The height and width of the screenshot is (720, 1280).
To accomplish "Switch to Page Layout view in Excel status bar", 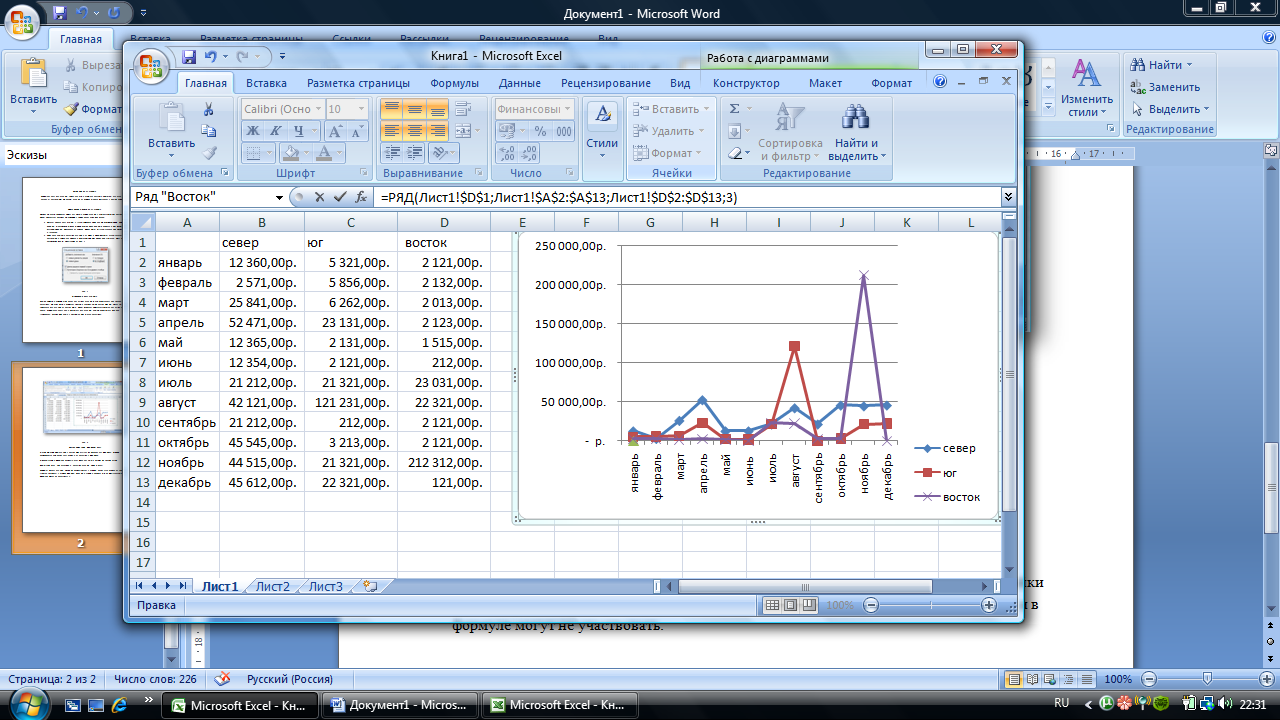I will (790, 605).
